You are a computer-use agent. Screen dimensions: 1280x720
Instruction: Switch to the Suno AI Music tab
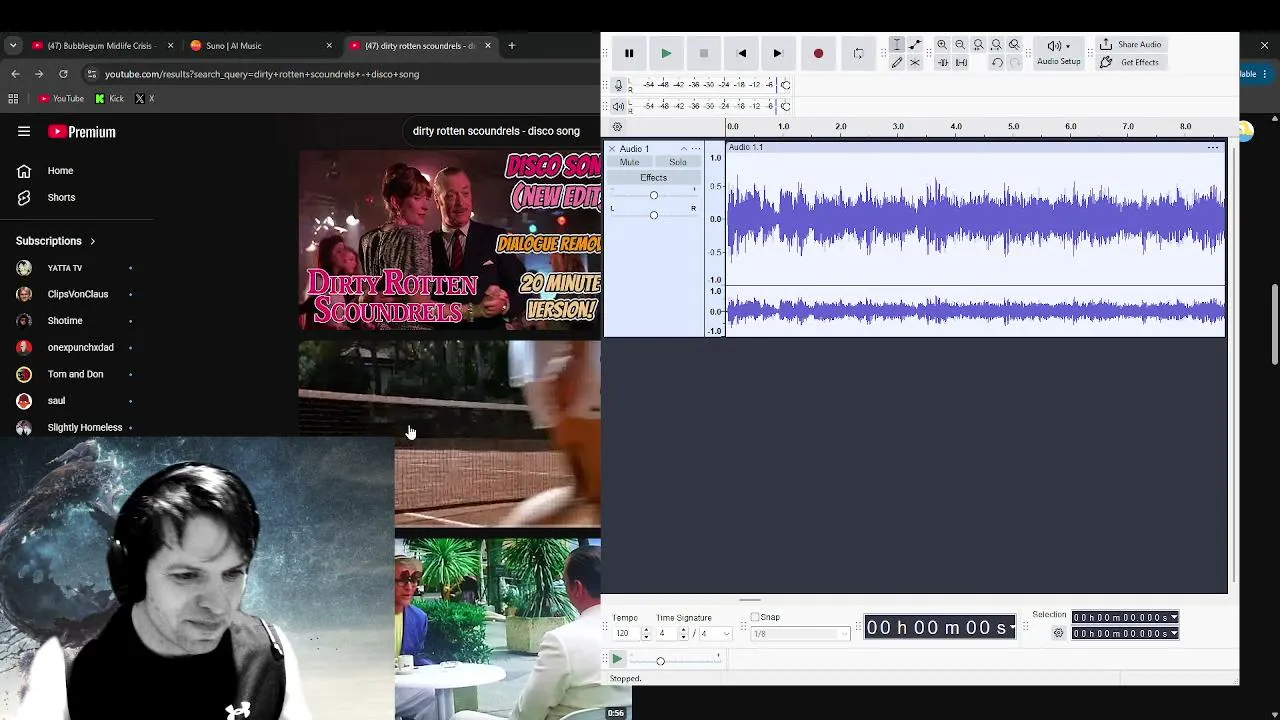point(259,46)
